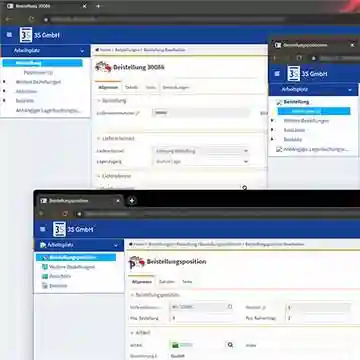Screen dimensions: 360x360
Task: Click the 3S logo in the Beistellung 30086 window
Action: coord(26,35)
